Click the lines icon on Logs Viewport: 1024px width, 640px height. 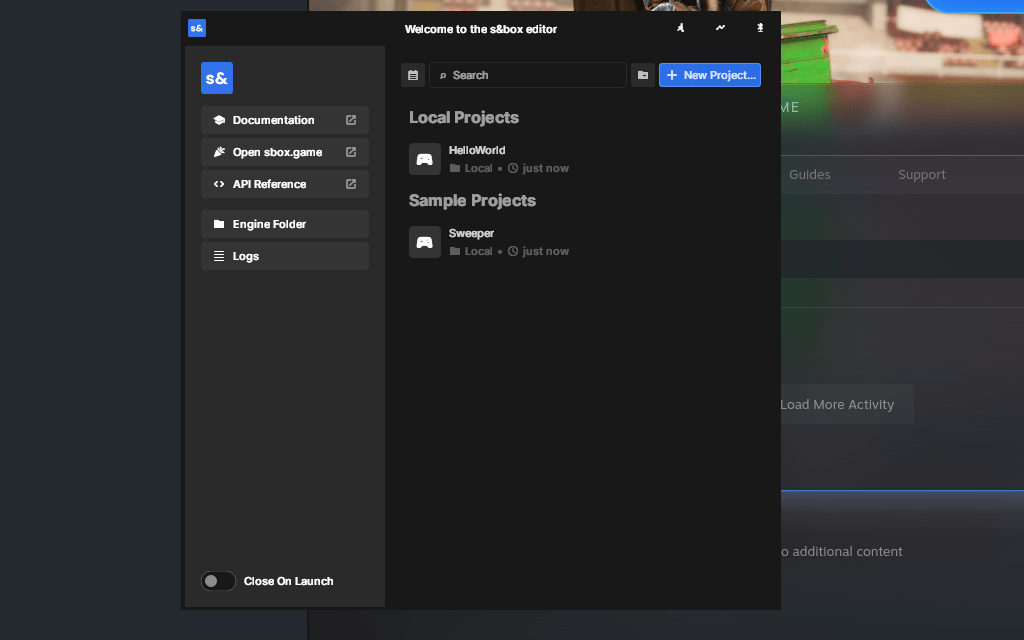[x=219, y=256]
